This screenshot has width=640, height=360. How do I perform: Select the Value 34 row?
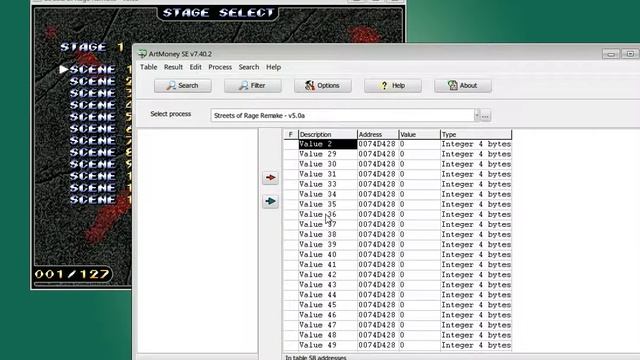tap(398, 194)
